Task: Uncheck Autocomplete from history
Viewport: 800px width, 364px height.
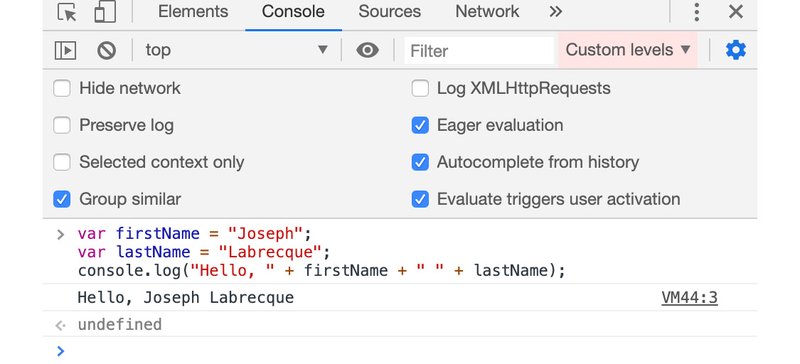Action: 420,162
